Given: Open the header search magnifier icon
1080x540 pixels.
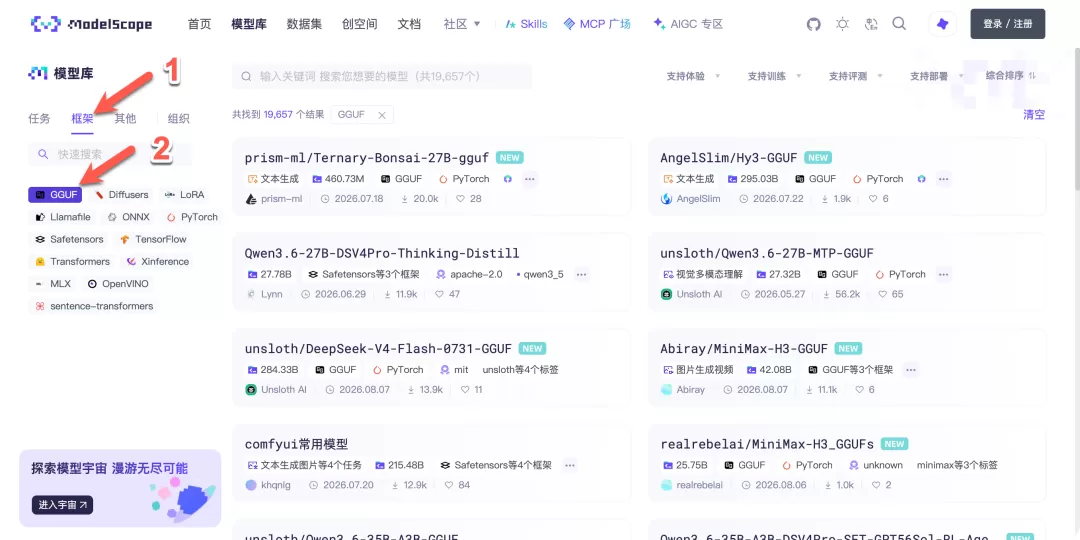Looking at the screenshot, I should (x=899, y=24).
